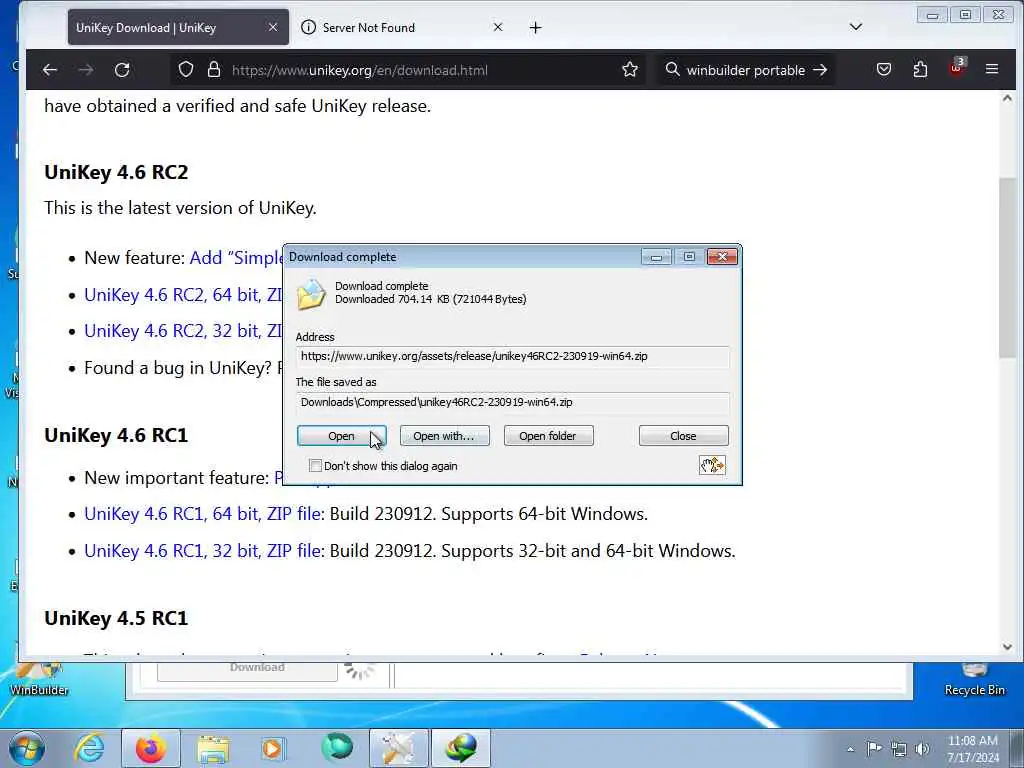Viewport: 1024px width, 768px height.
Task: Click the Open folder button
Action: tap(548, 436)
